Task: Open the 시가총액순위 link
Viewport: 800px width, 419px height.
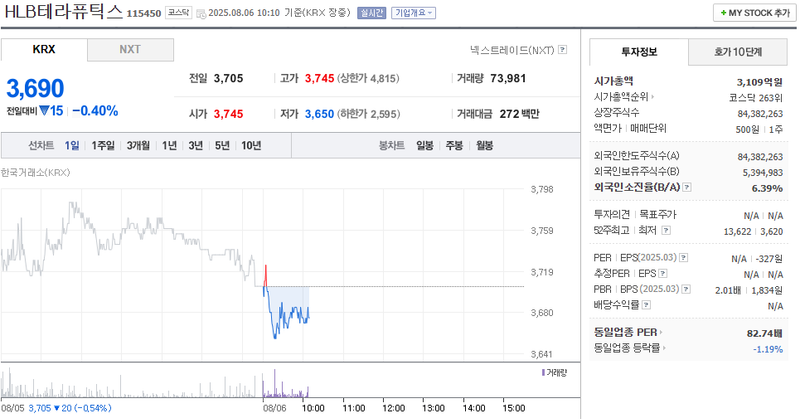Action: [621, 96]
